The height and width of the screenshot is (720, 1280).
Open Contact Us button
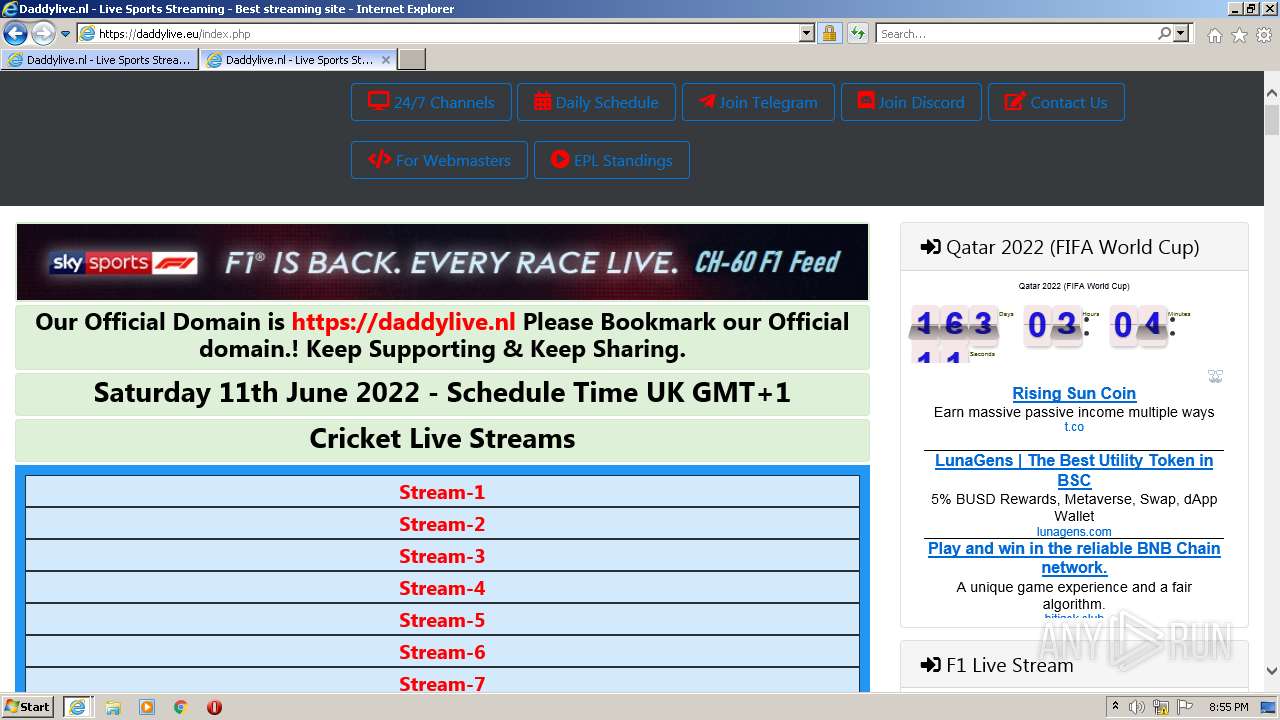[1056, 102]
